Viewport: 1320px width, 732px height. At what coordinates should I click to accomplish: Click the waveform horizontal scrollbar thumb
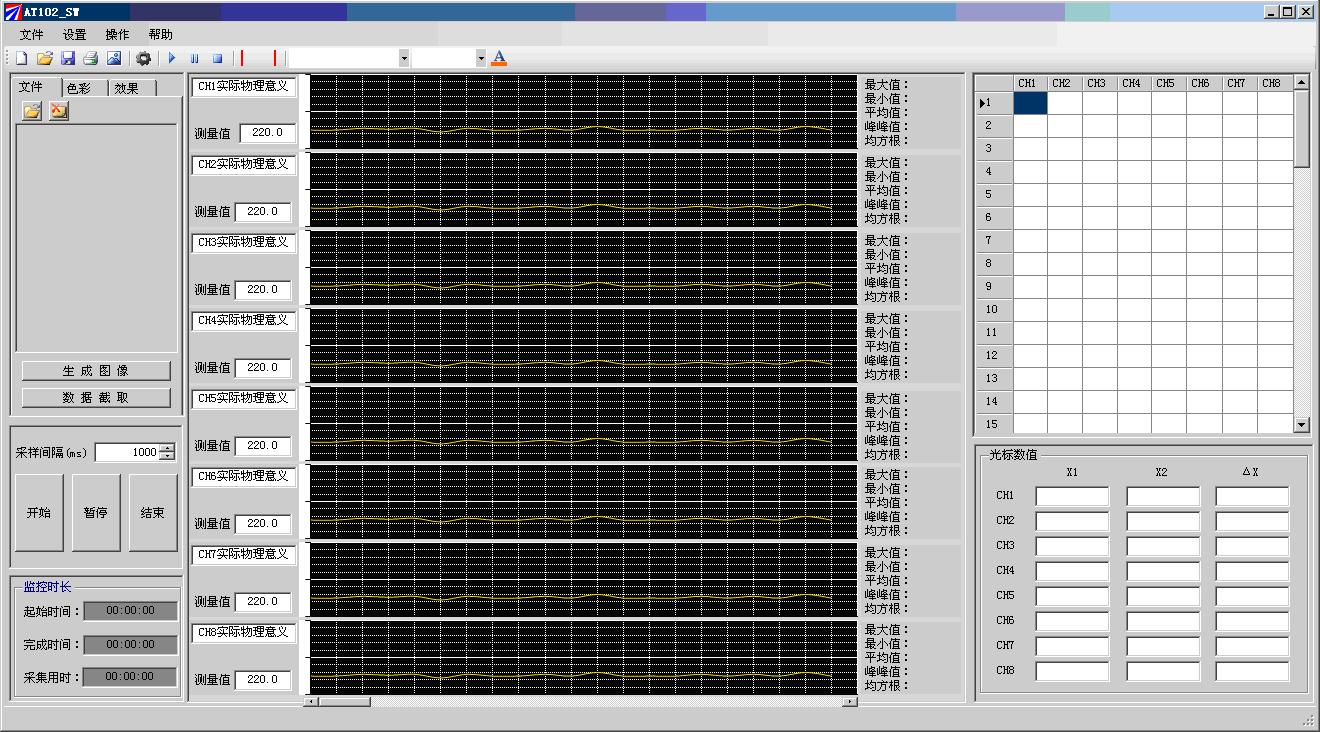pos(344,702)
